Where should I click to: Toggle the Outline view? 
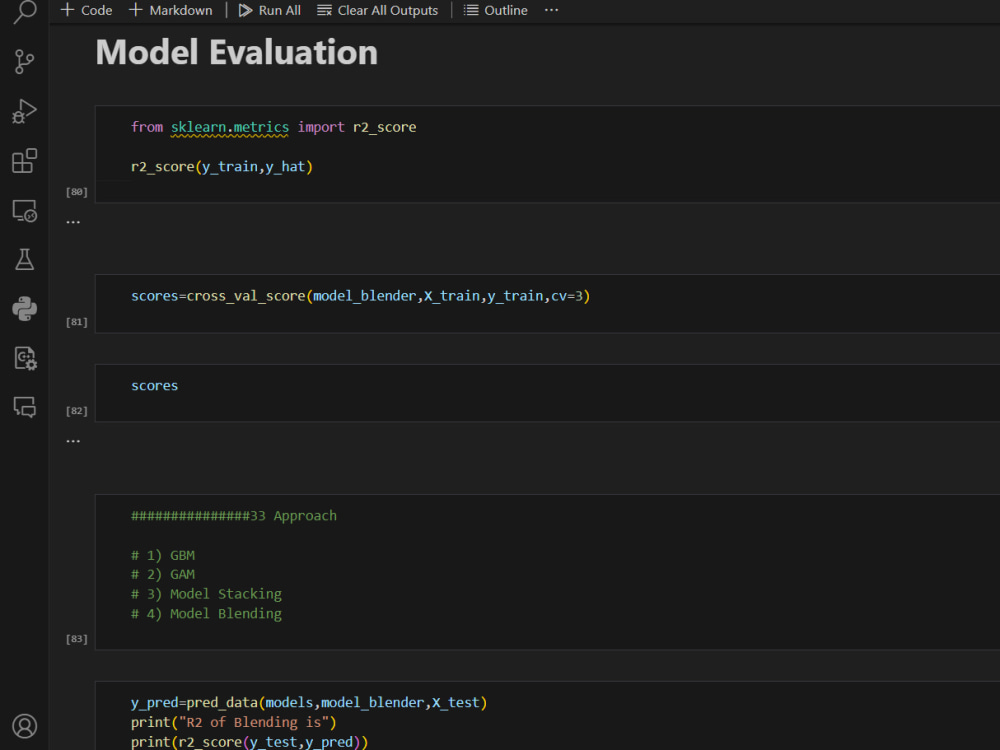495,10
